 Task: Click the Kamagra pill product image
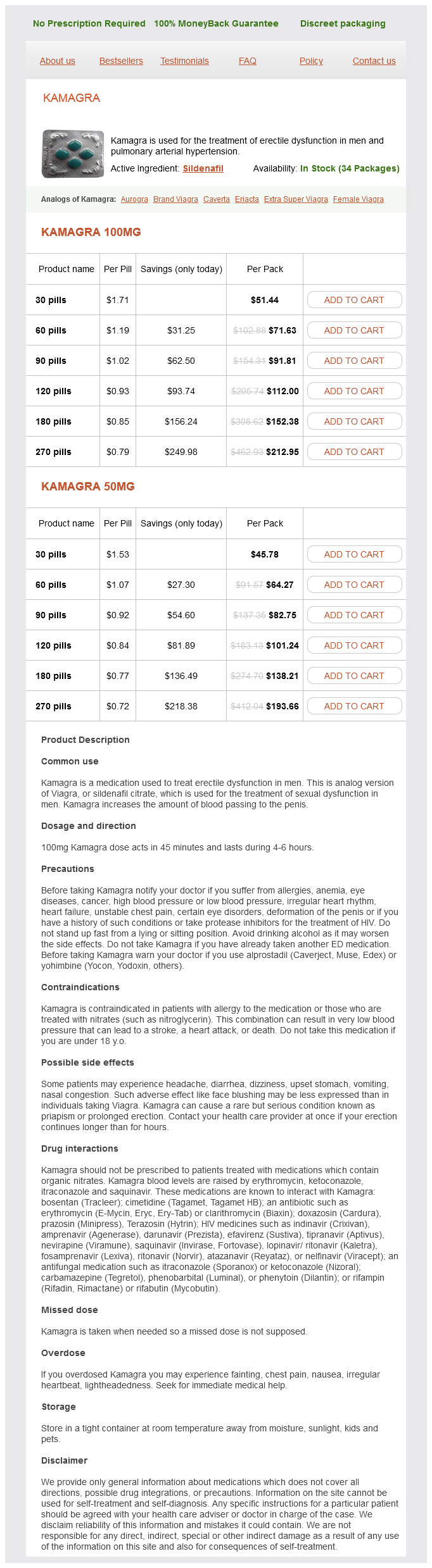pos(73,154)
